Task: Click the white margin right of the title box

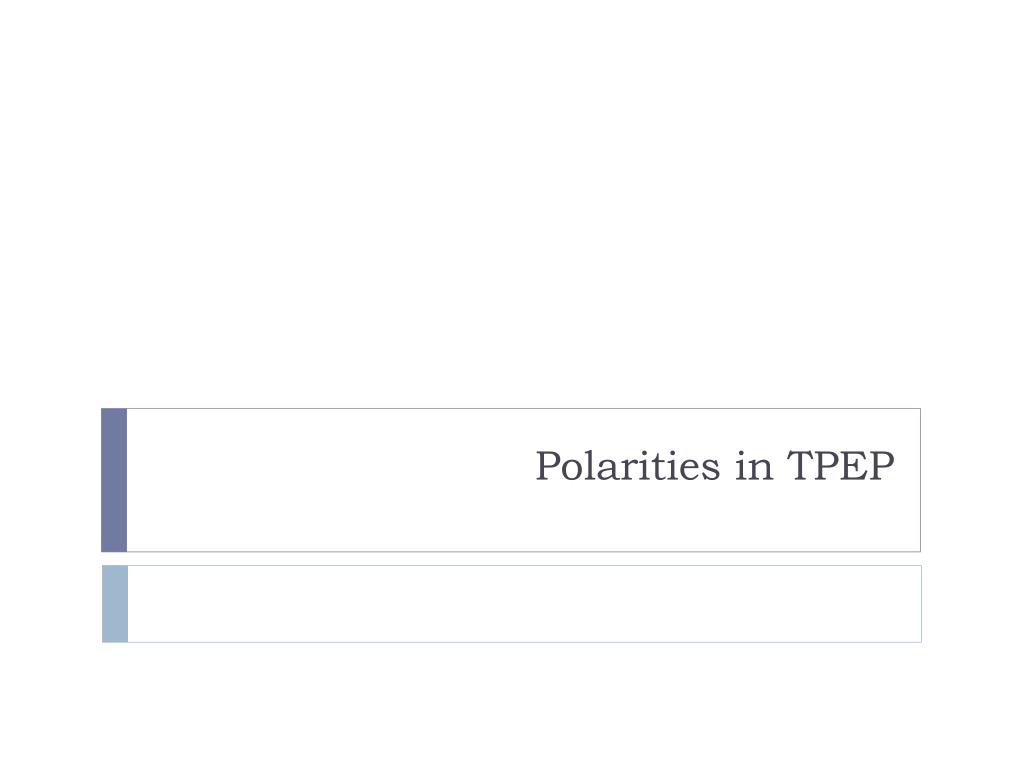Action: click(972, 480)
